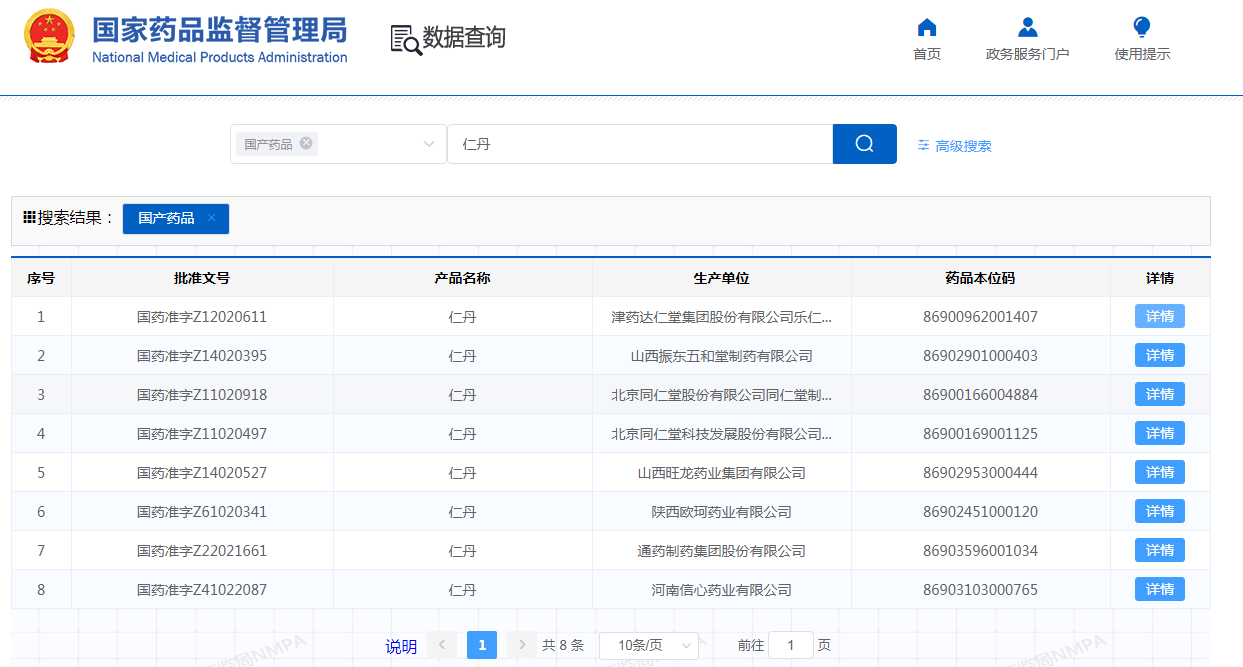Go to page 1 in pagination
This screenshot has width=1243, height=667.
coord(482,646)
